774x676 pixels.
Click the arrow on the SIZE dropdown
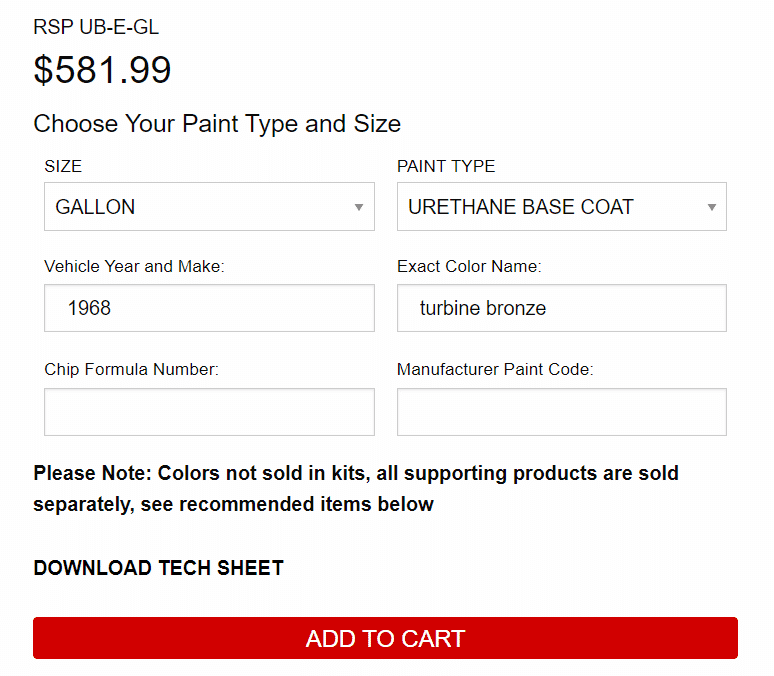358,208
